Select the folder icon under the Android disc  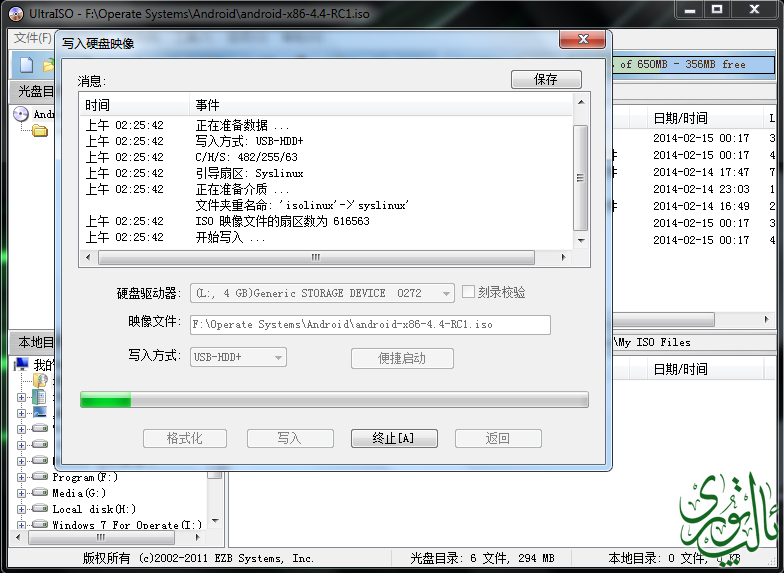pos(40,131)
